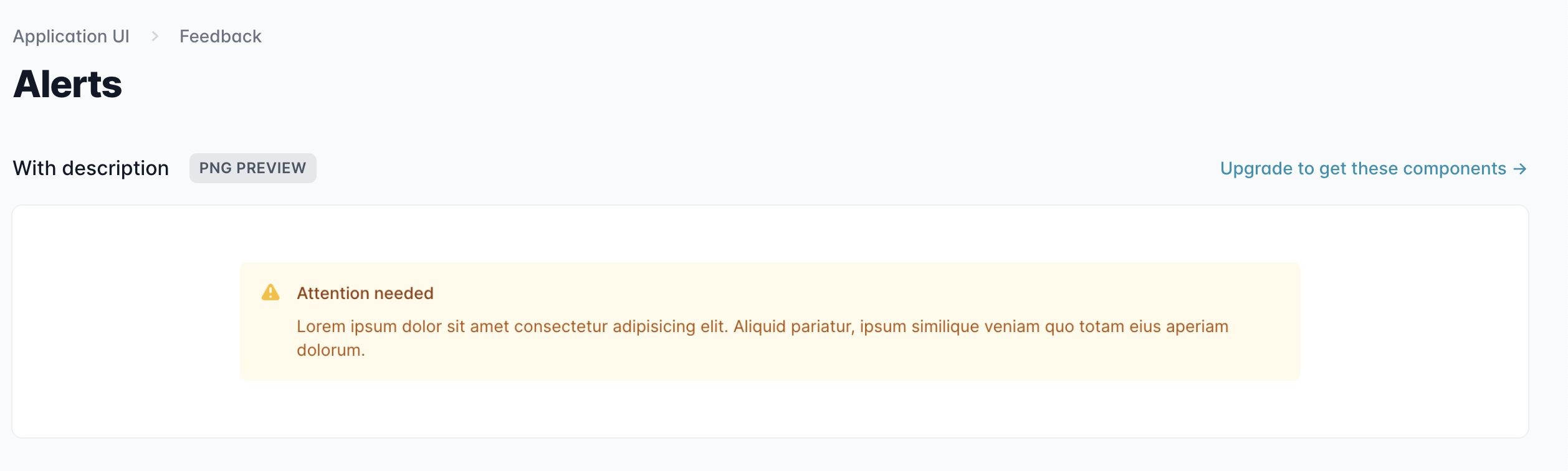The width and height of the screenshot is (1568, 471).
Task: Click the word needed in the alert title
Action: (404, 293)
